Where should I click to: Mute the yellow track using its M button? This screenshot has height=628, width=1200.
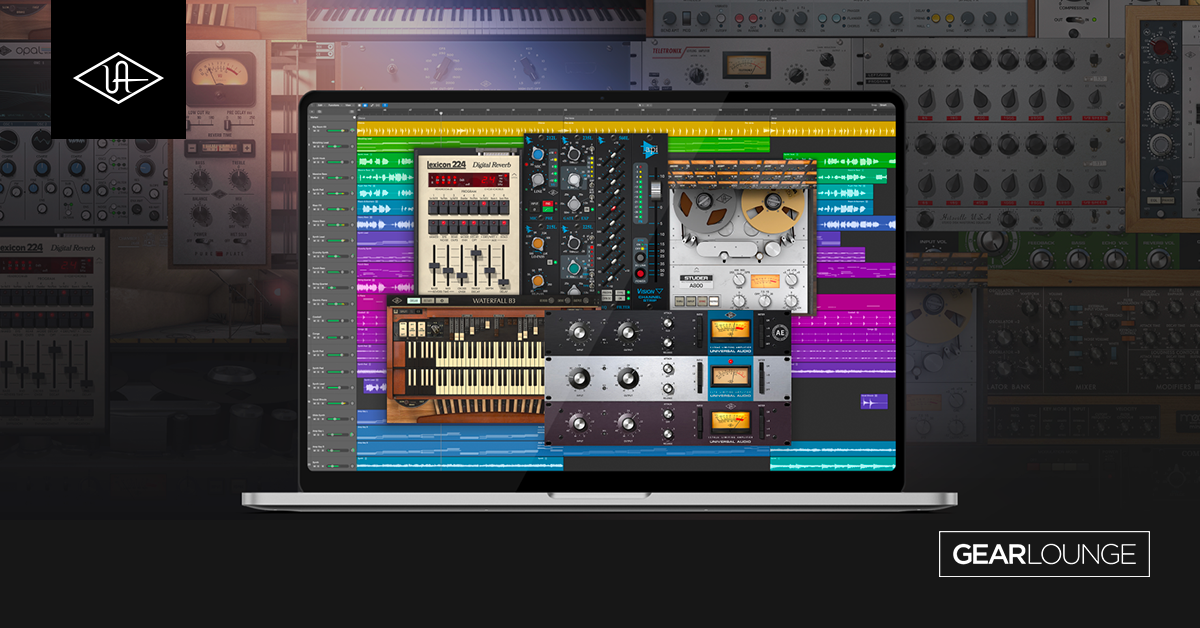314,130
